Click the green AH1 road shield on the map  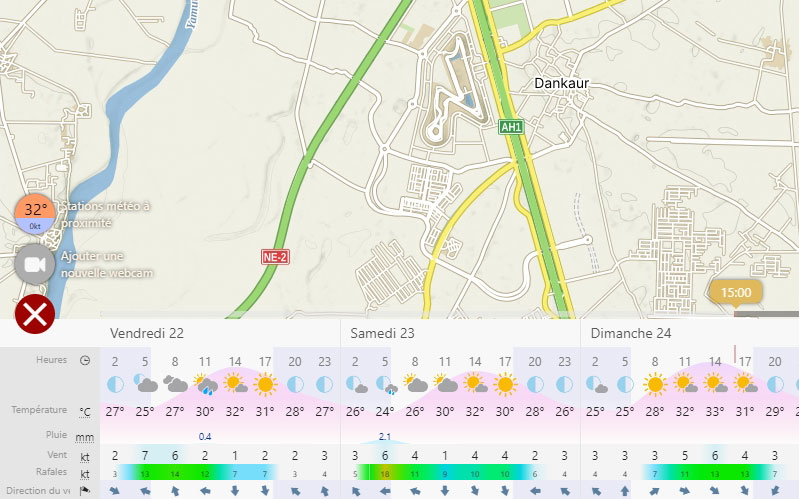[511, 127]
